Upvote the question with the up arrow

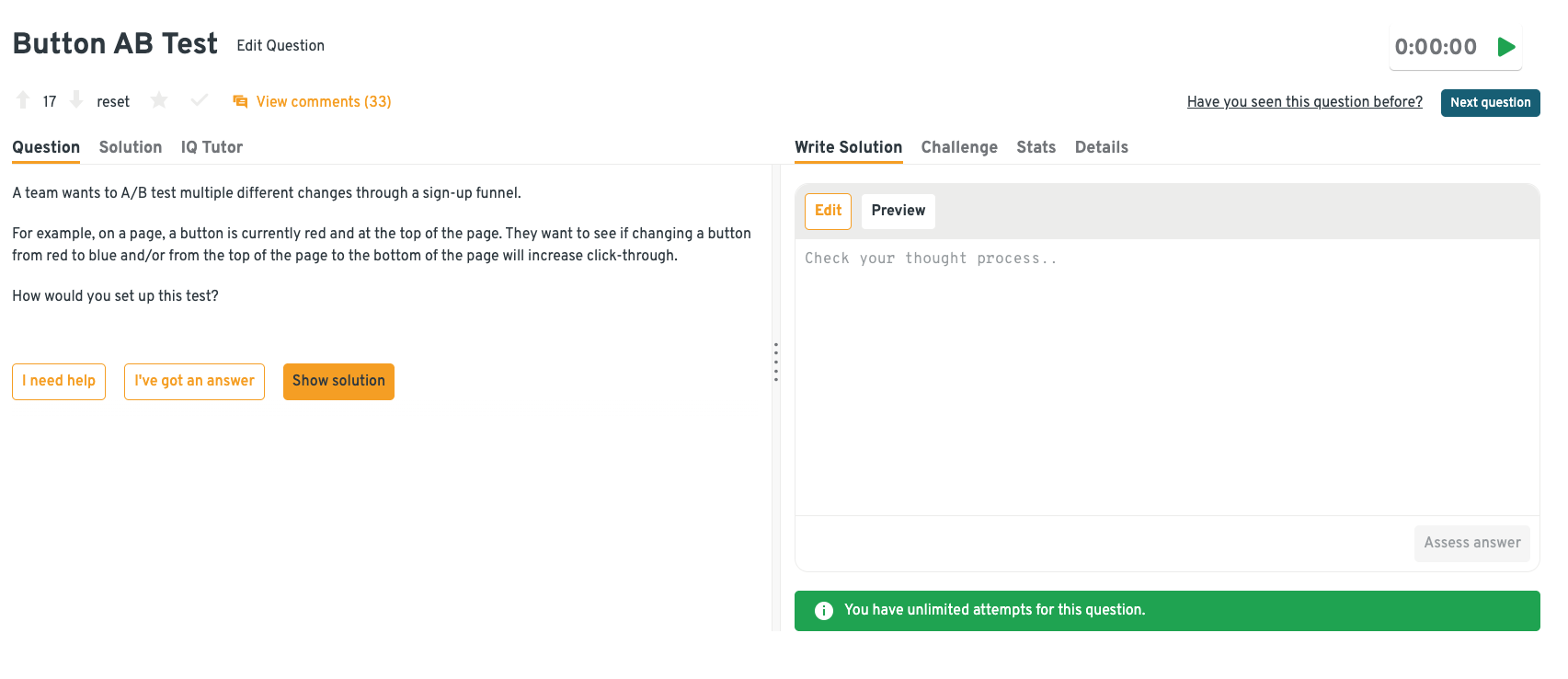point(23,100)
